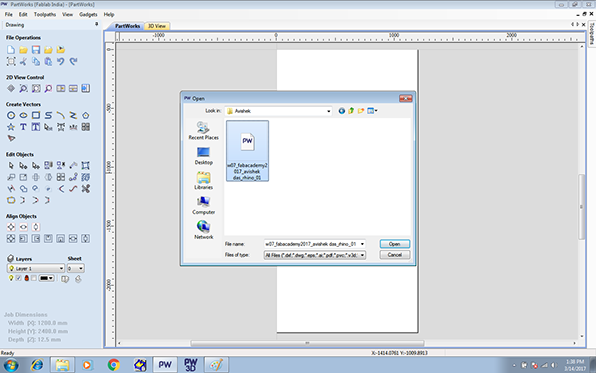
Task: Pin the Drawing panel with the pin icon
Action: click(97, 24)
